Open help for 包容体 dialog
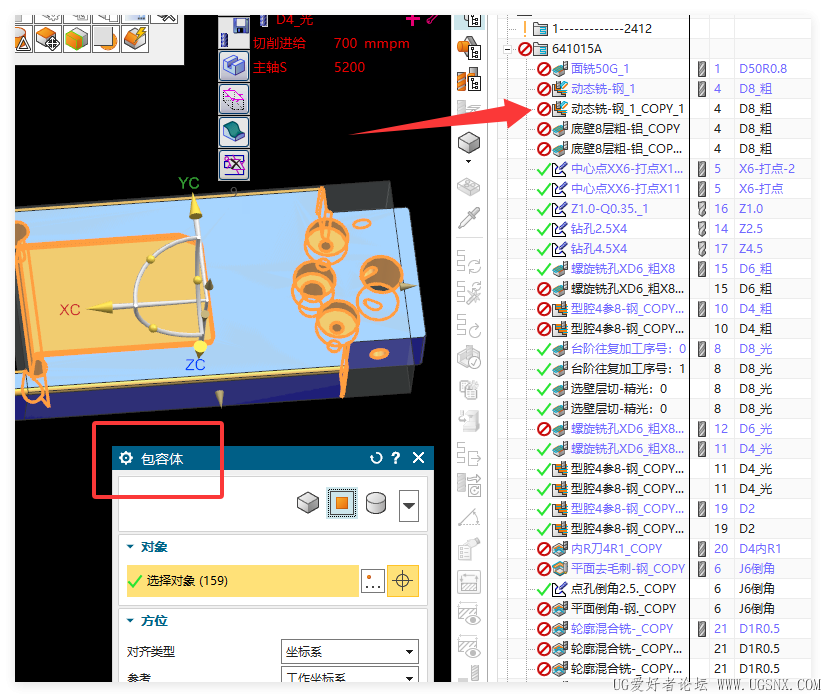 pos(396,458)
